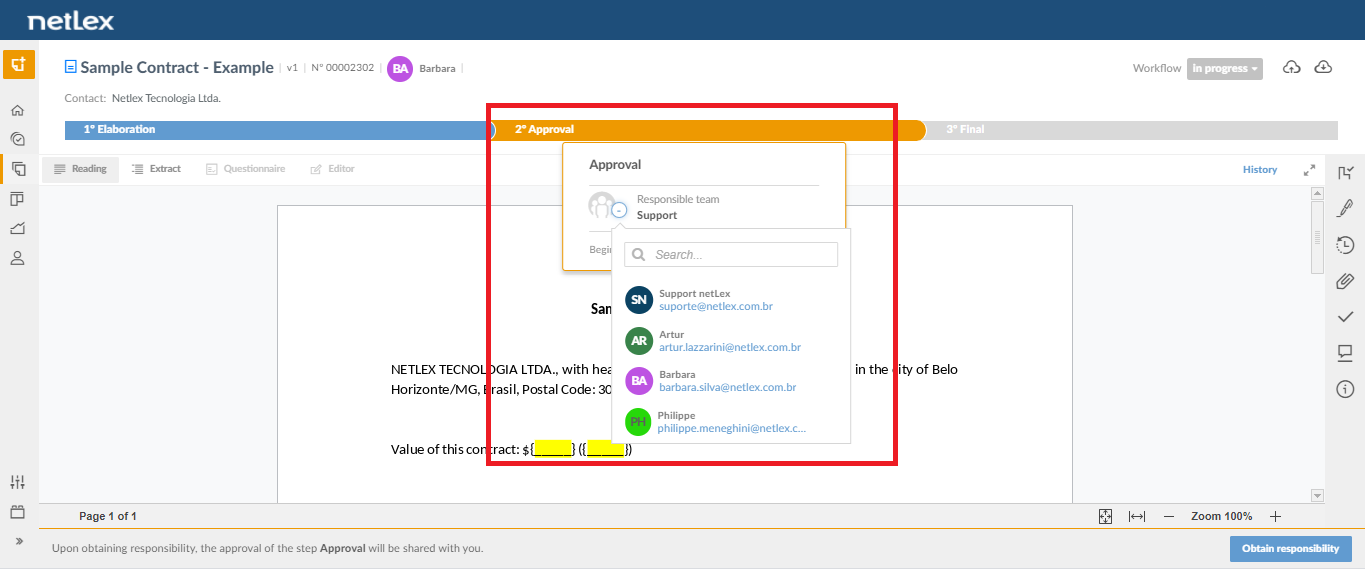Collapse the responsible team user list
1365x569 pixels.
point(619,210)
